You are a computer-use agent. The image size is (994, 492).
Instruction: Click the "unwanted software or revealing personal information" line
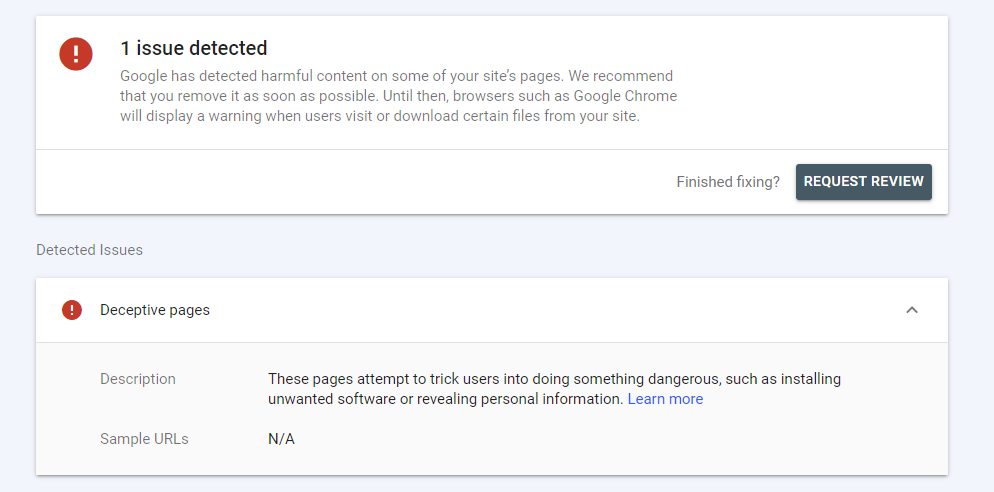point(446,399)
